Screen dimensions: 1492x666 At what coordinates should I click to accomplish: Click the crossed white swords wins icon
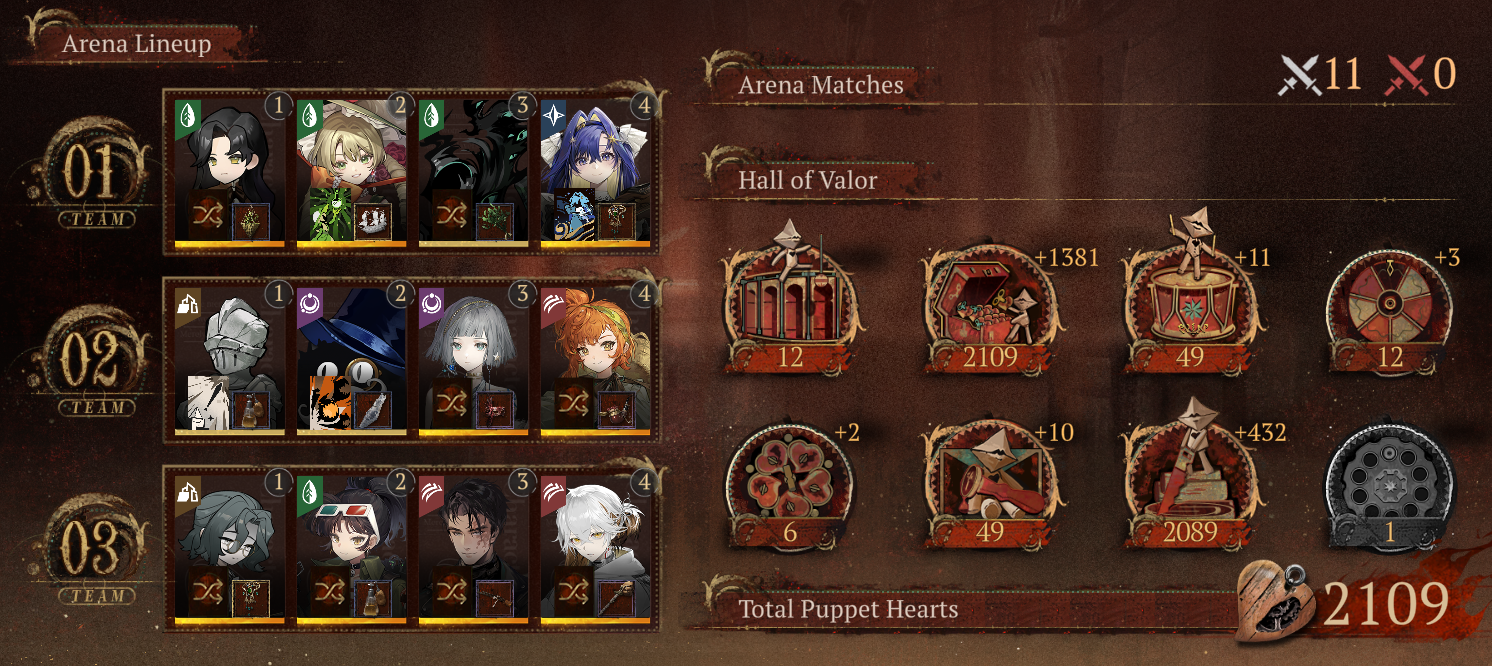pos(1300,75)
